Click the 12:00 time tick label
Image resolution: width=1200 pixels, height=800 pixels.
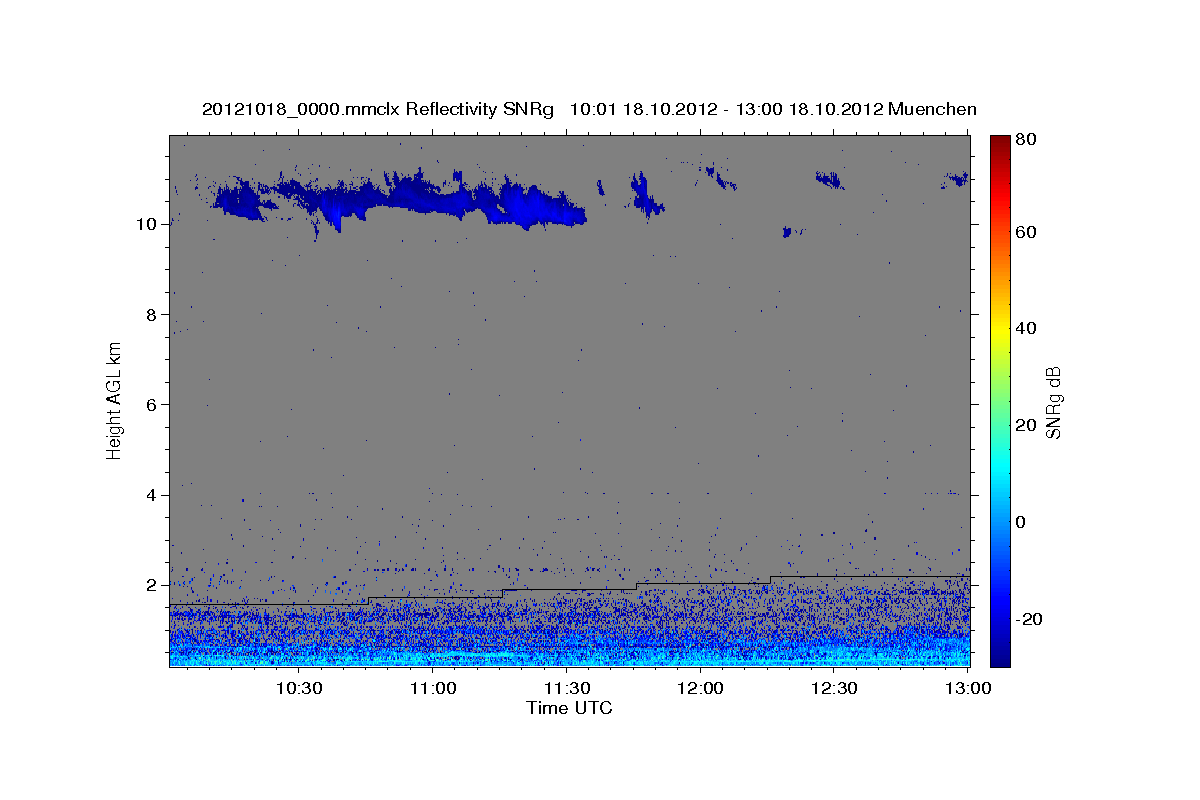(701, 689)
